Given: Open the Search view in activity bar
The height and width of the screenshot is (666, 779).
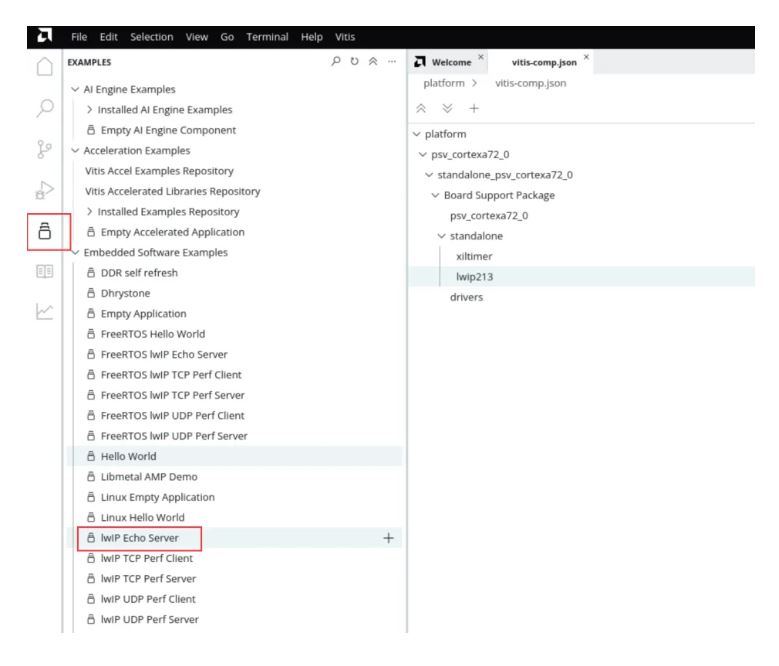Looking at the screenshot, I should pos(45,108).
